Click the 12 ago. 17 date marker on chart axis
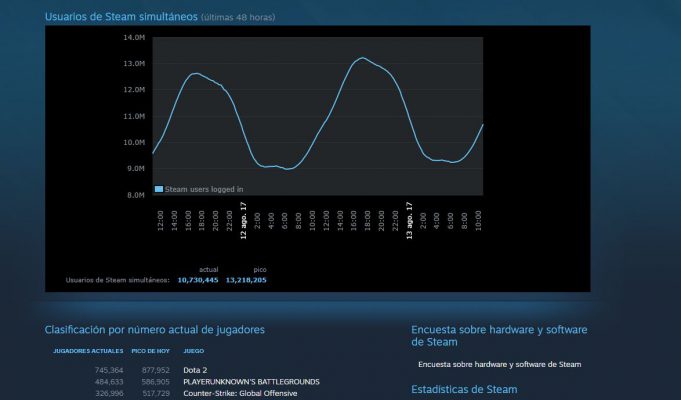Screen dimensions: 681x400 pyautogui.click(x=243, y=218)
